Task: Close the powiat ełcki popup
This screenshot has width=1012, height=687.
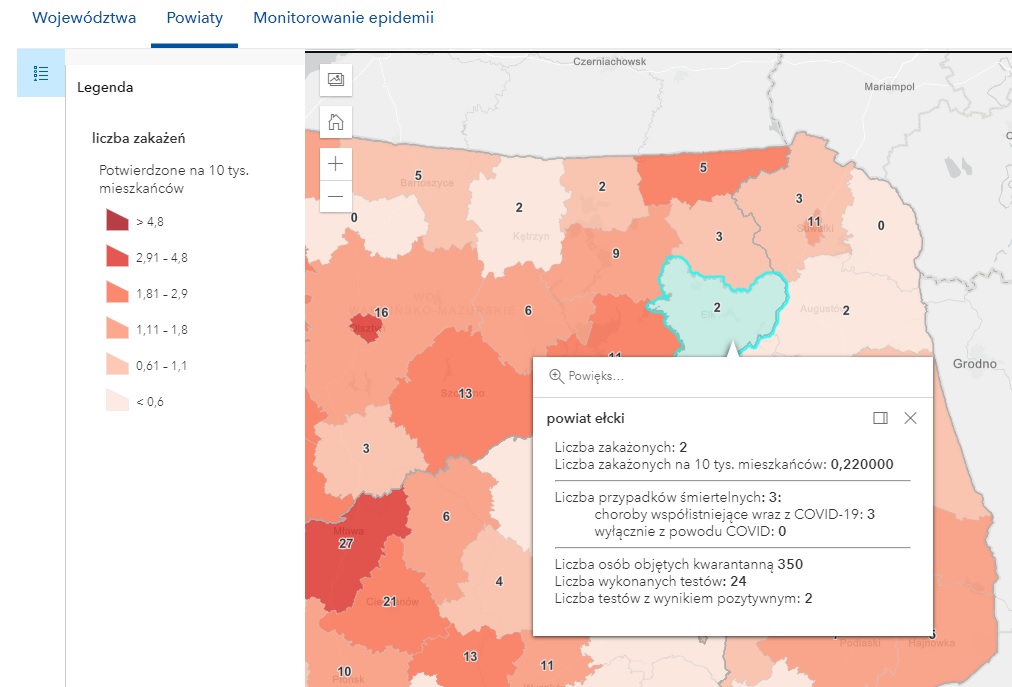Action: 910,418
